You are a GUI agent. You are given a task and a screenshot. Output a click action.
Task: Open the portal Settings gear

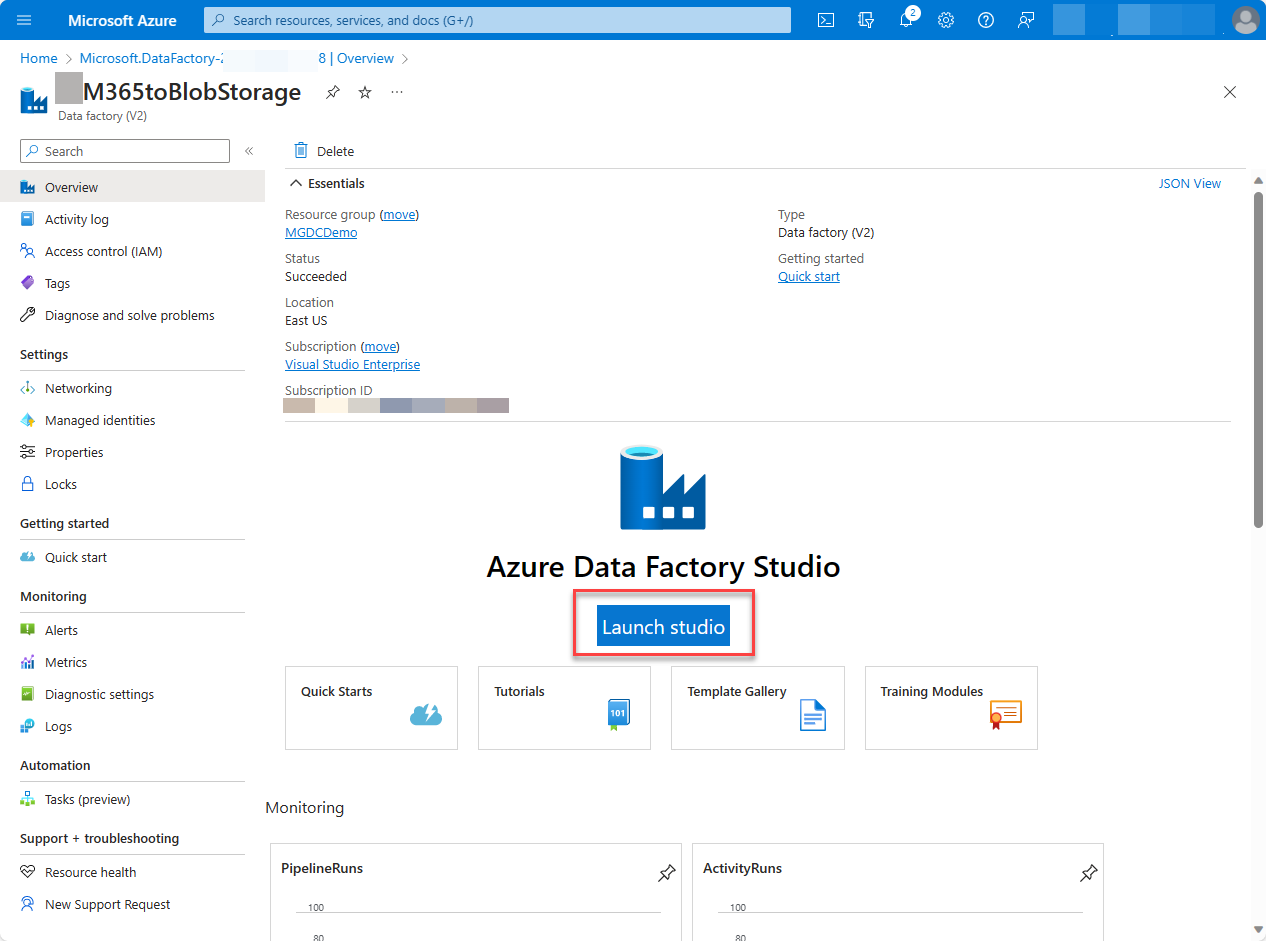point(945,19)
